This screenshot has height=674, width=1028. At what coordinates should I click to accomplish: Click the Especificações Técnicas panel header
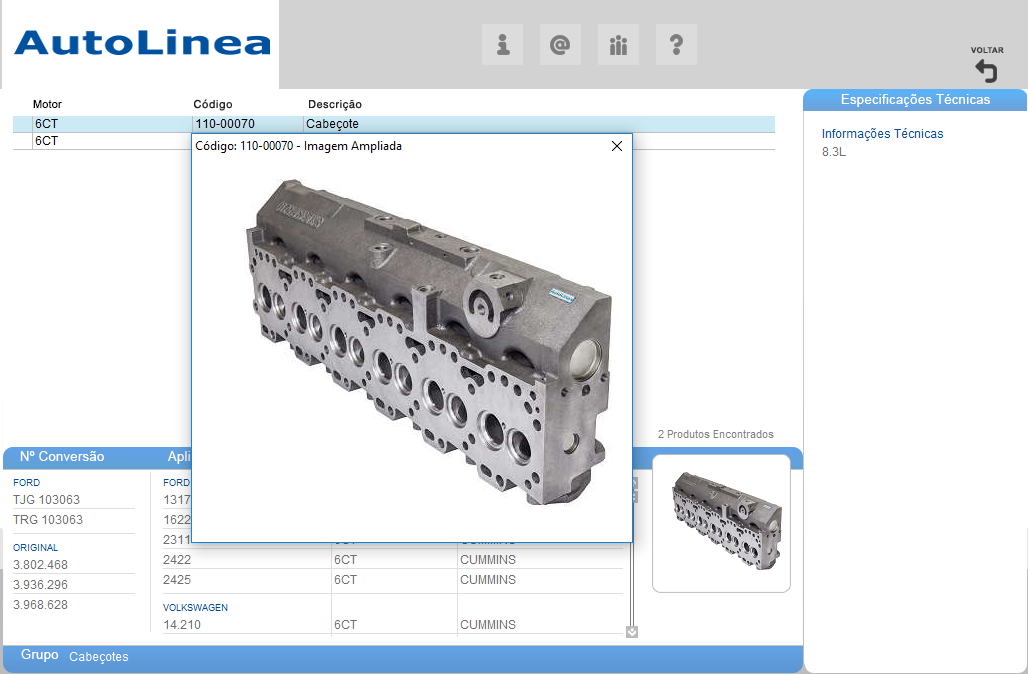point(915,100)
